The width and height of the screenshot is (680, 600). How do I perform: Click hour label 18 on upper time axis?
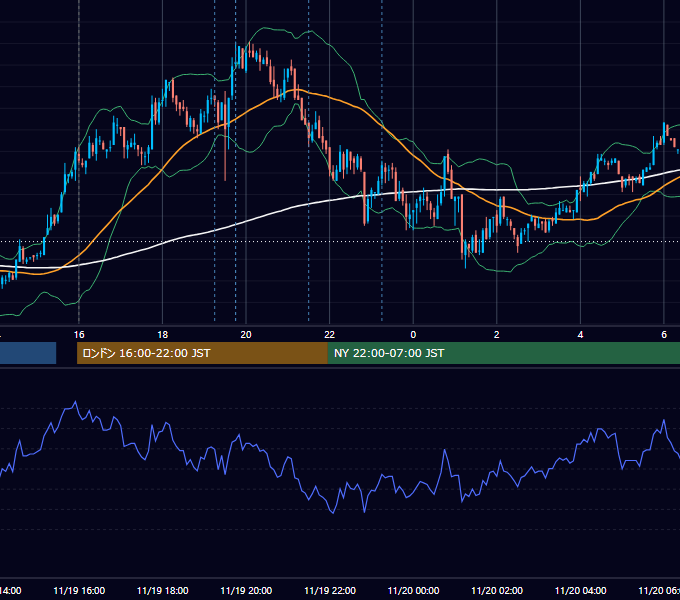(x=163, y=335)
